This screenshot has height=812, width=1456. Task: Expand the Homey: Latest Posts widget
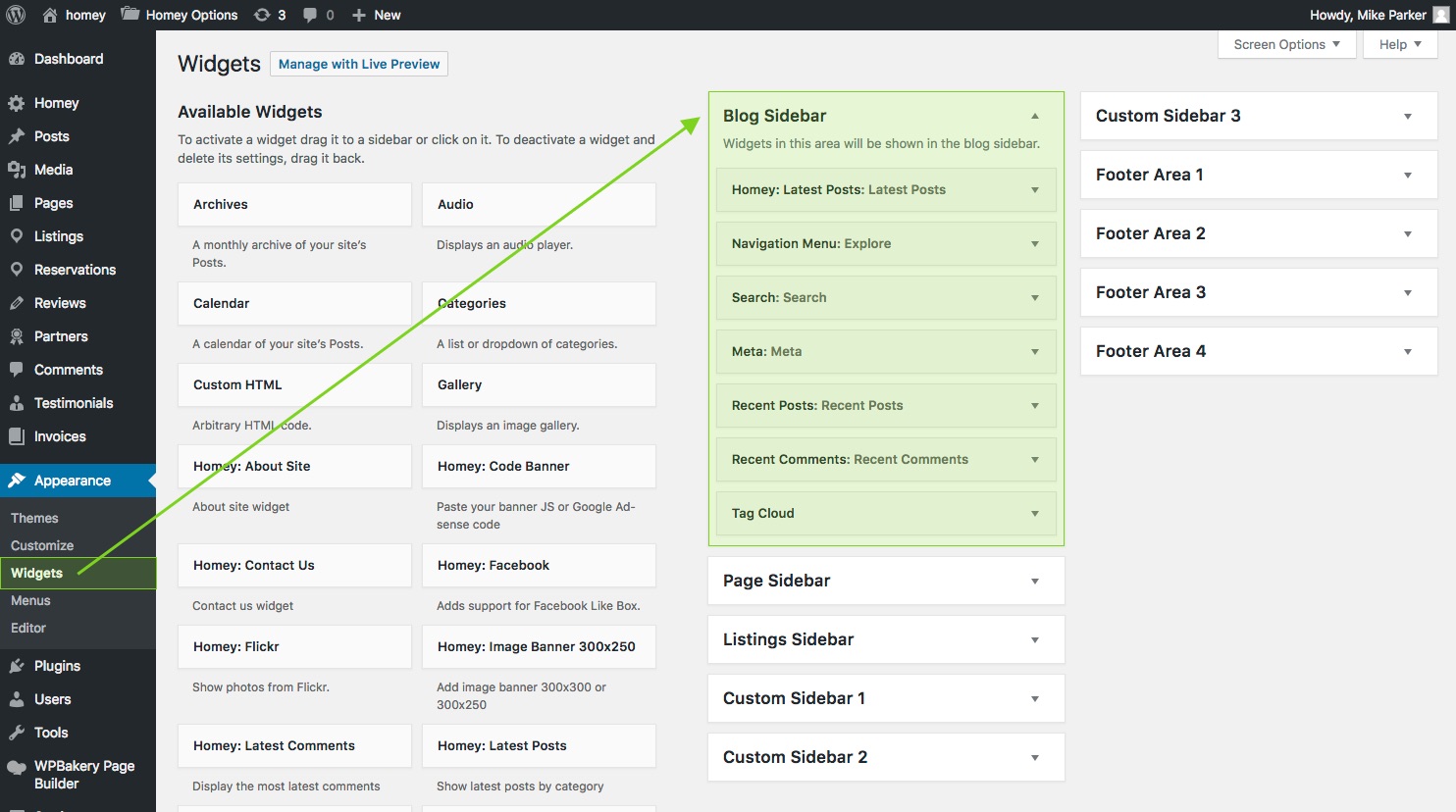click(1034, 190)
